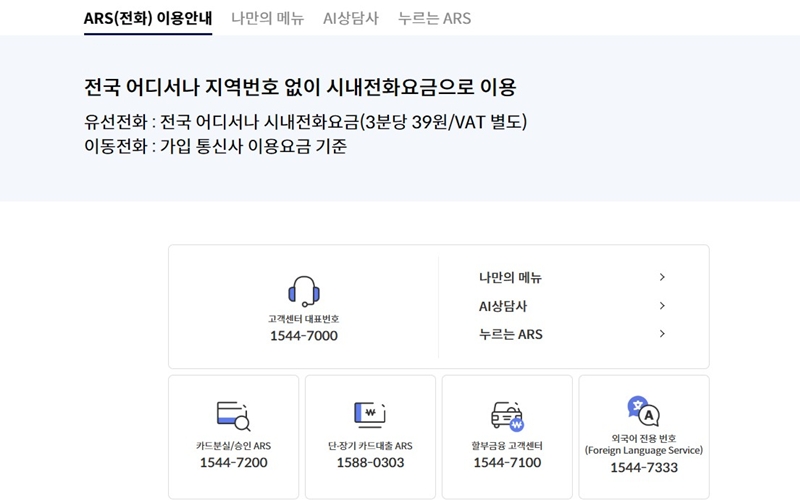Click the car installment finance icon
The width and height of the screenshot is (800, 500).
tap(507, 416)
